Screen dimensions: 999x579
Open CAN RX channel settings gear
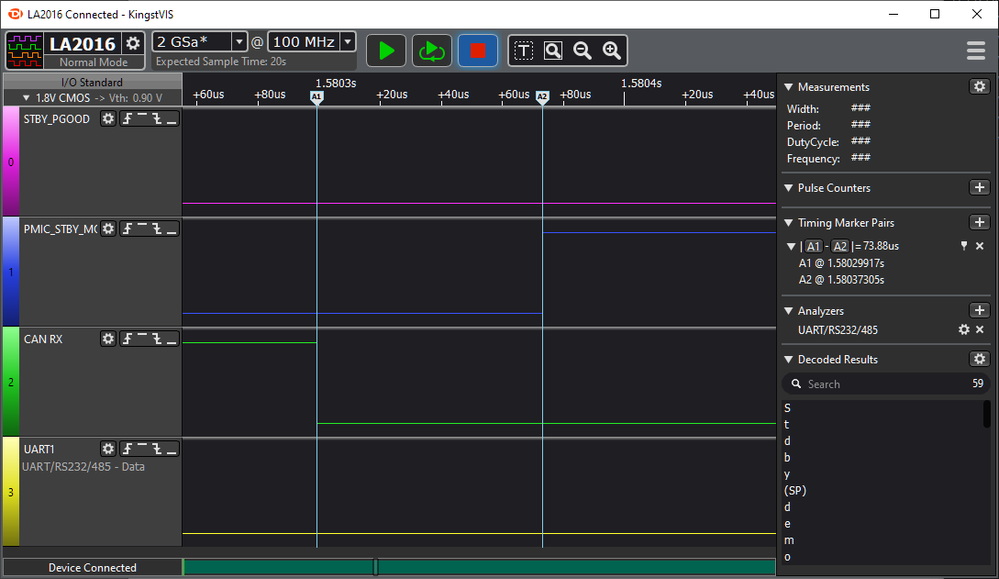(x=108, y=339)
